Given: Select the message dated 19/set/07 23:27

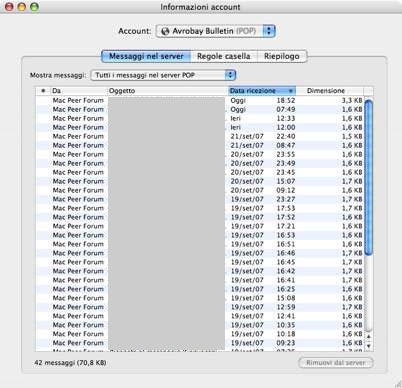Looking at the screenshot, I should [x=200, y=199].
